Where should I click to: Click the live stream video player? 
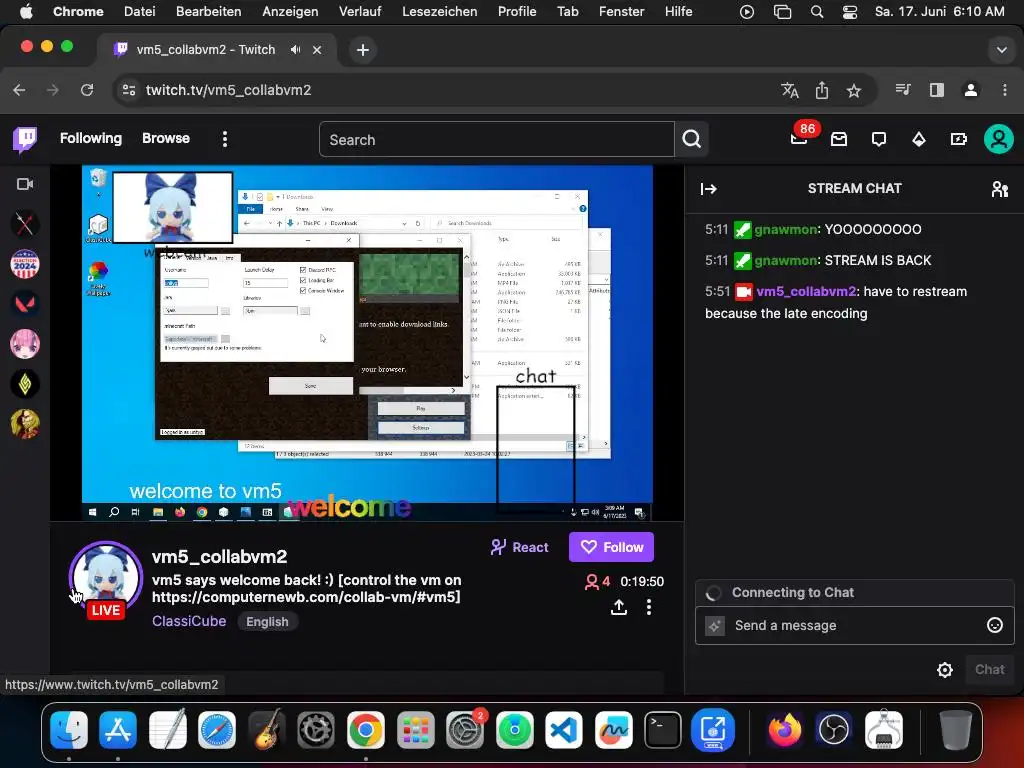367,343
